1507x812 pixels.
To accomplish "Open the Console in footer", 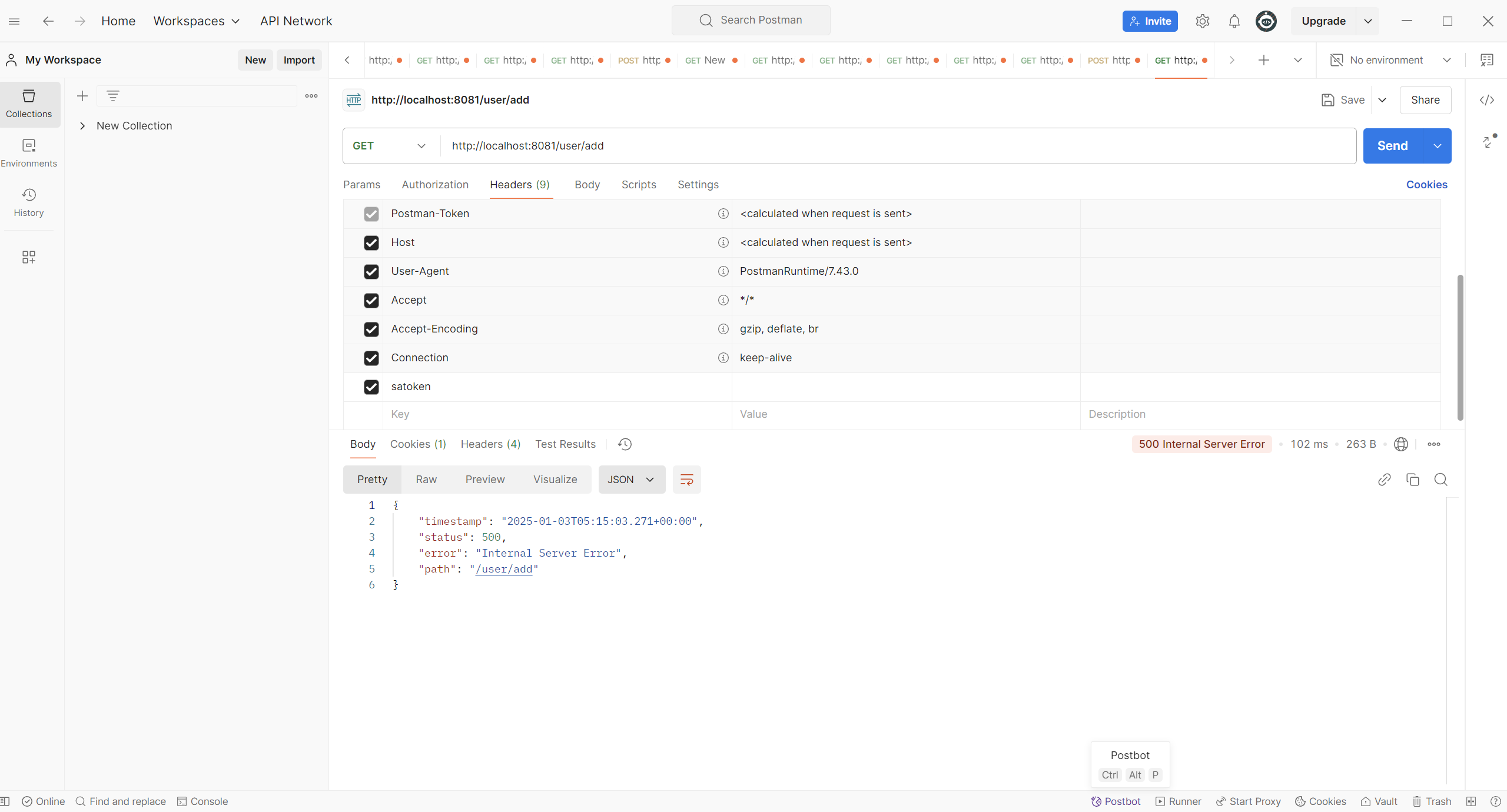I will tap(203, 801).
